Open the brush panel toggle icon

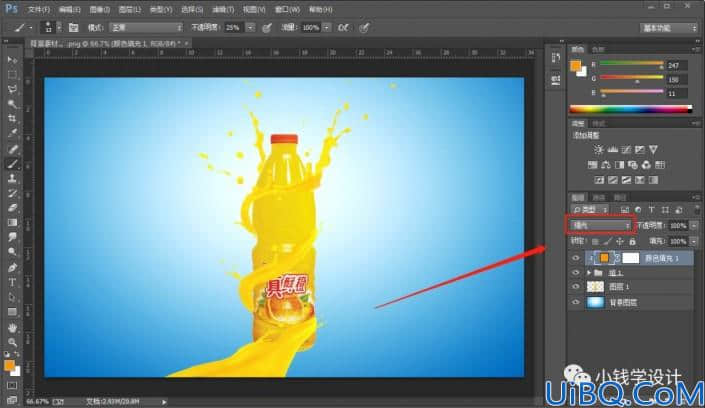coord(73,28)
